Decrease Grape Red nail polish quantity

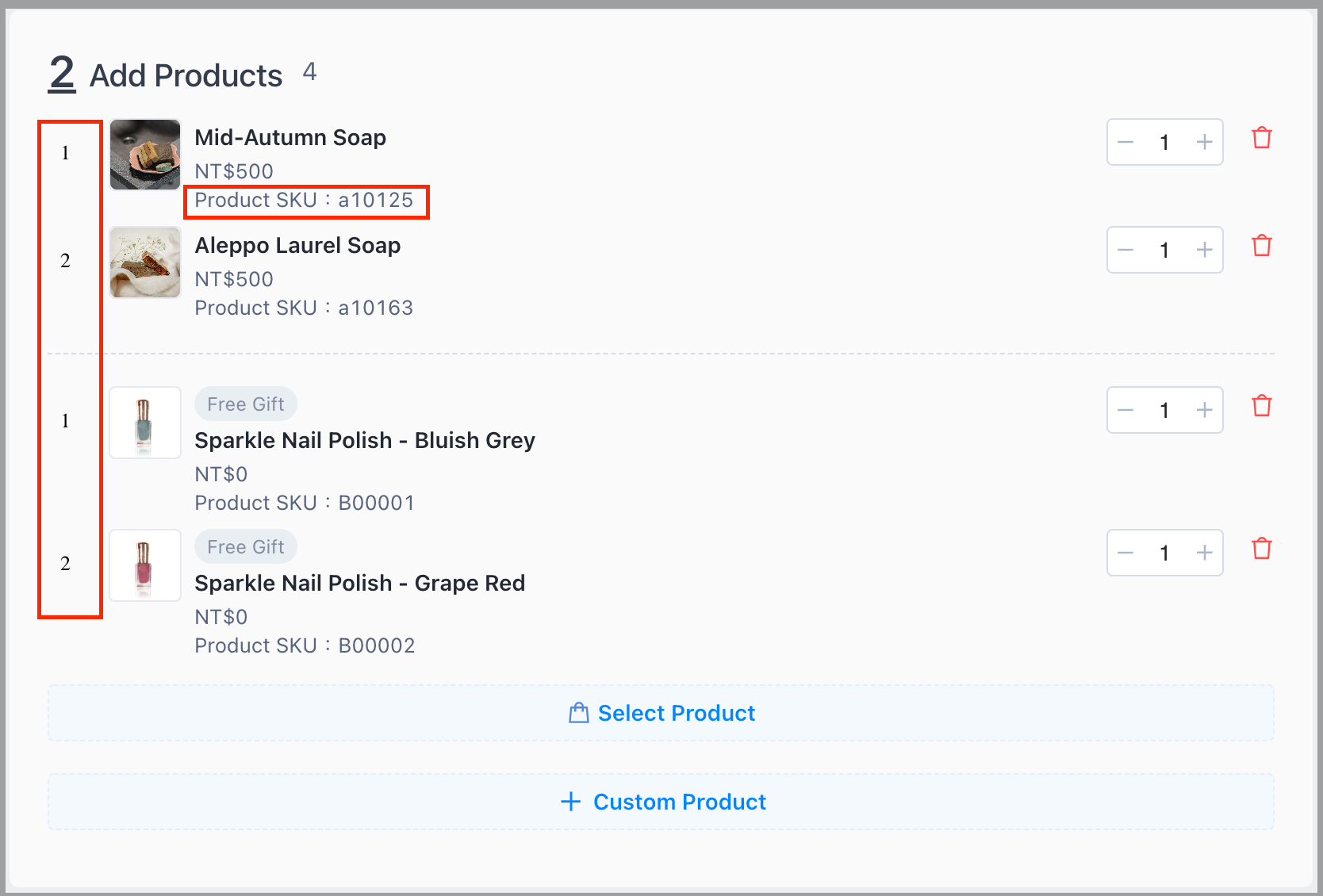point(1126,553)
